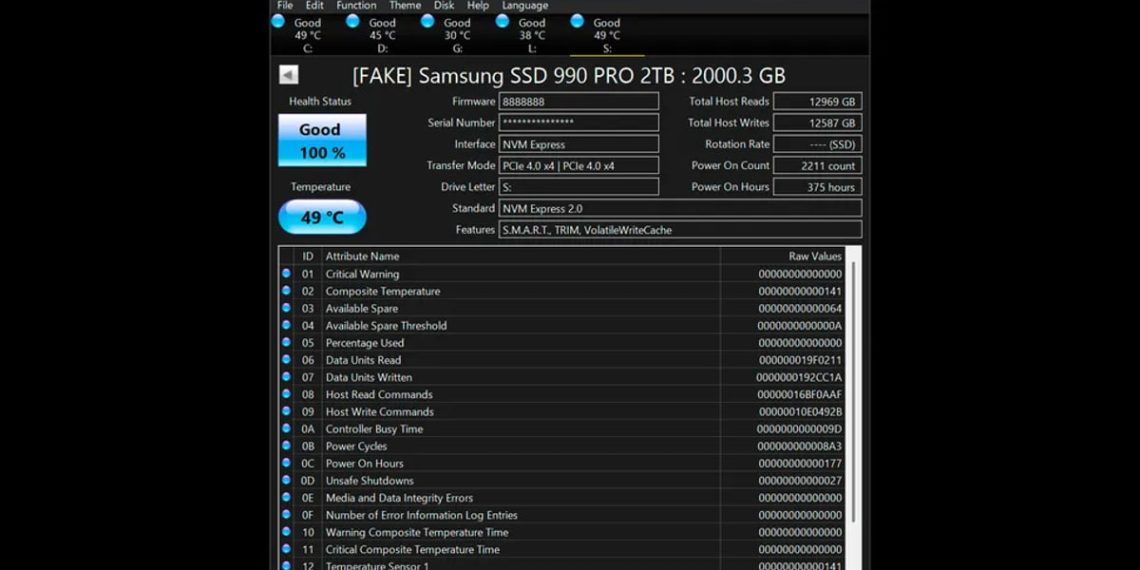Open the Edit menu
The width and height of the screenshot is (1140, 570).
(x=315, y=5)
